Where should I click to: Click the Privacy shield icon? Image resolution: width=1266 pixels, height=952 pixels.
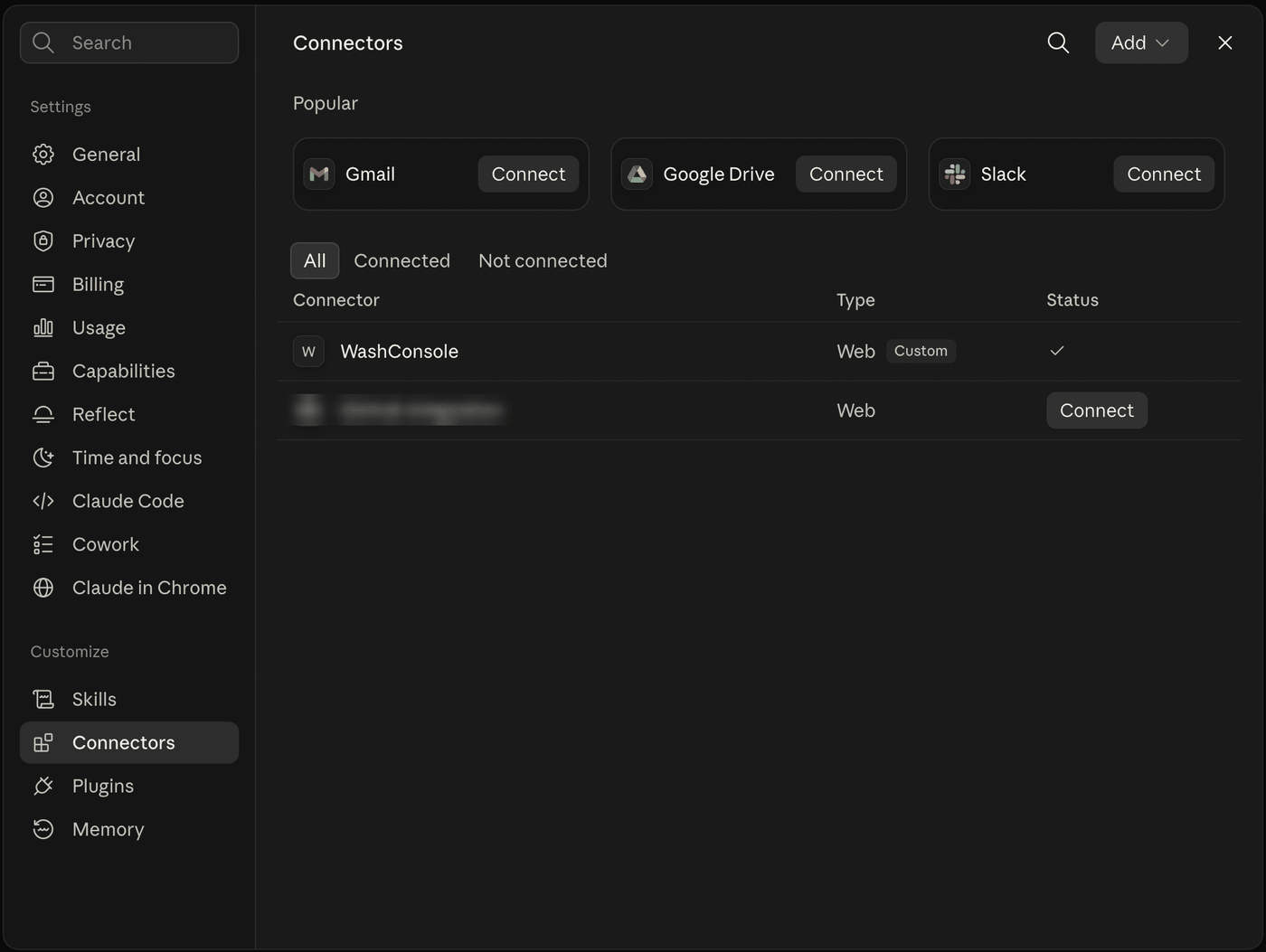click(43, 241)
